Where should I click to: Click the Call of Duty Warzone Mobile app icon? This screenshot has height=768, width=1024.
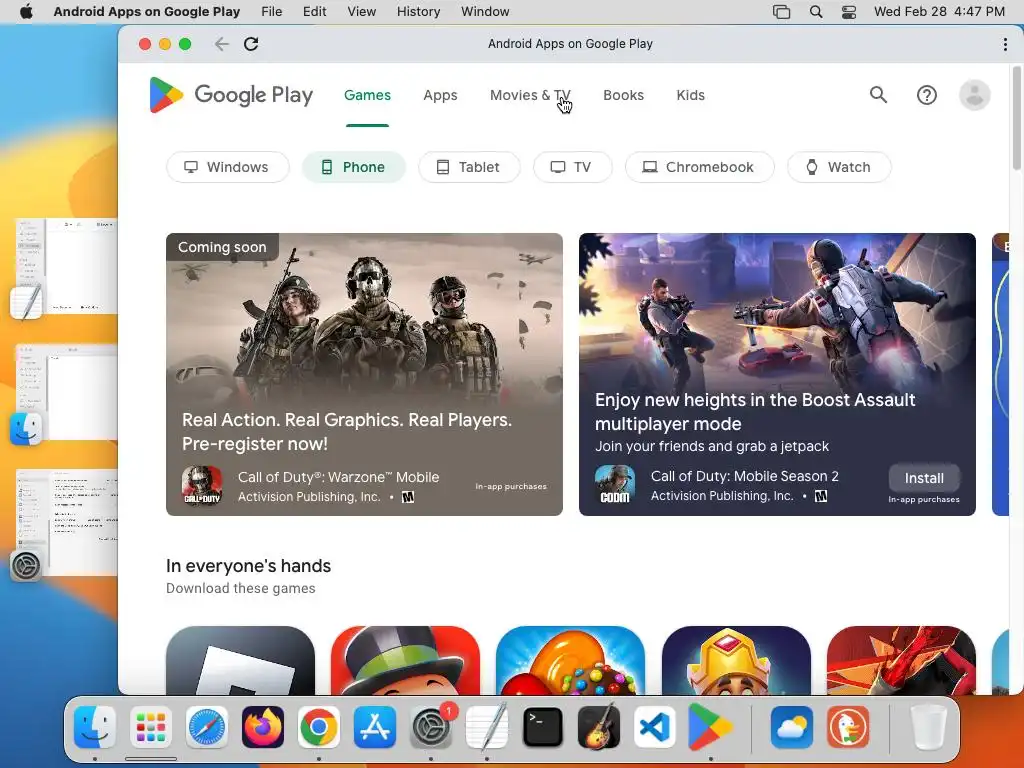[x=202, y=487]
